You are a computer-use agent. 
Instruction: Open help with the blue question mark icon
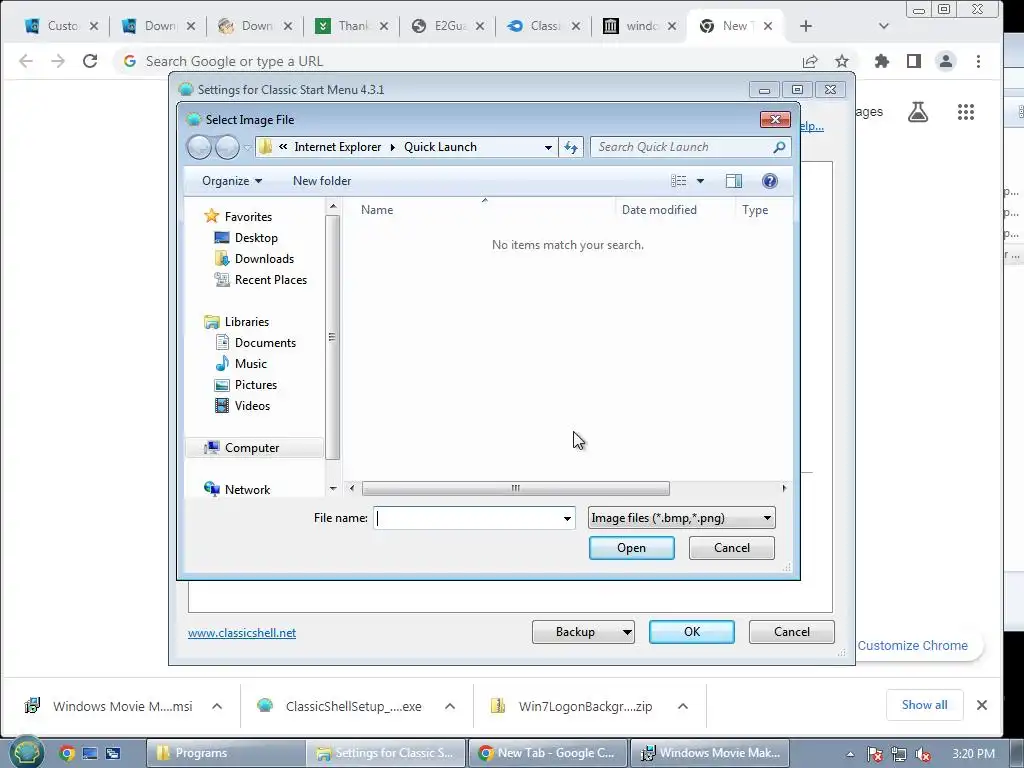[769, 181]
